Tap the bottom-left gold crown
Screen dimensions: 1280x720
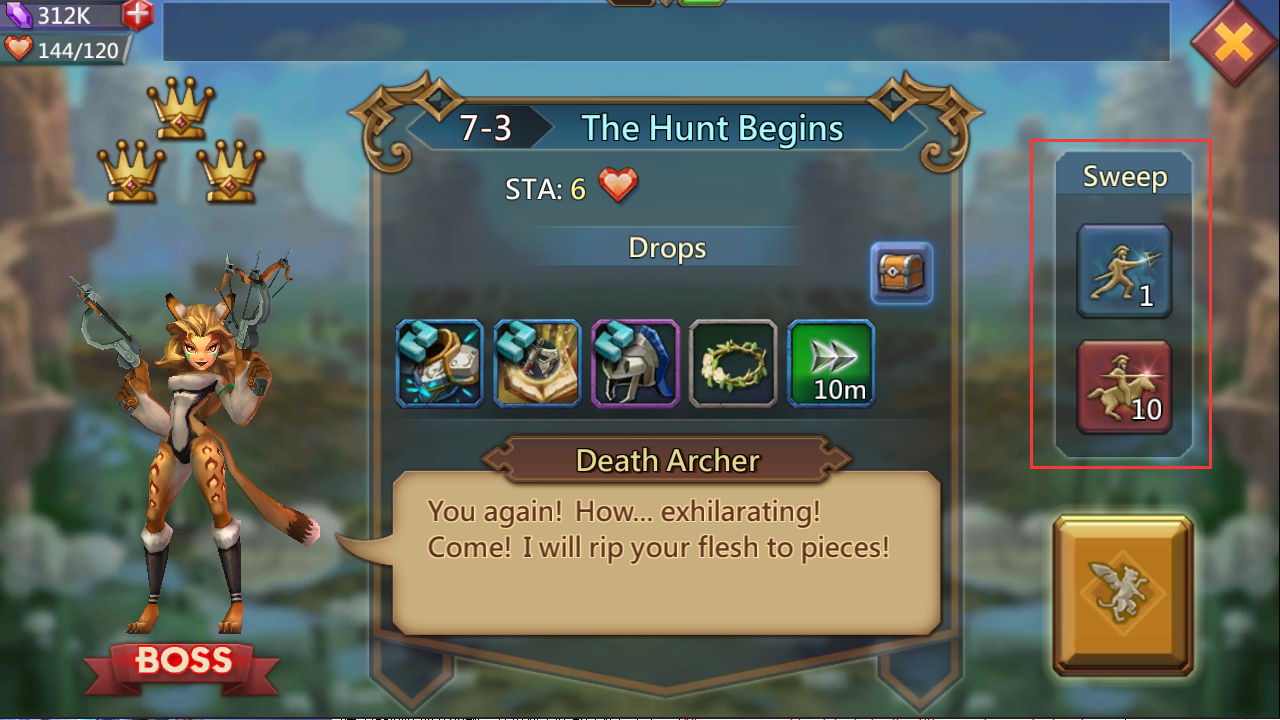(131, 170)
